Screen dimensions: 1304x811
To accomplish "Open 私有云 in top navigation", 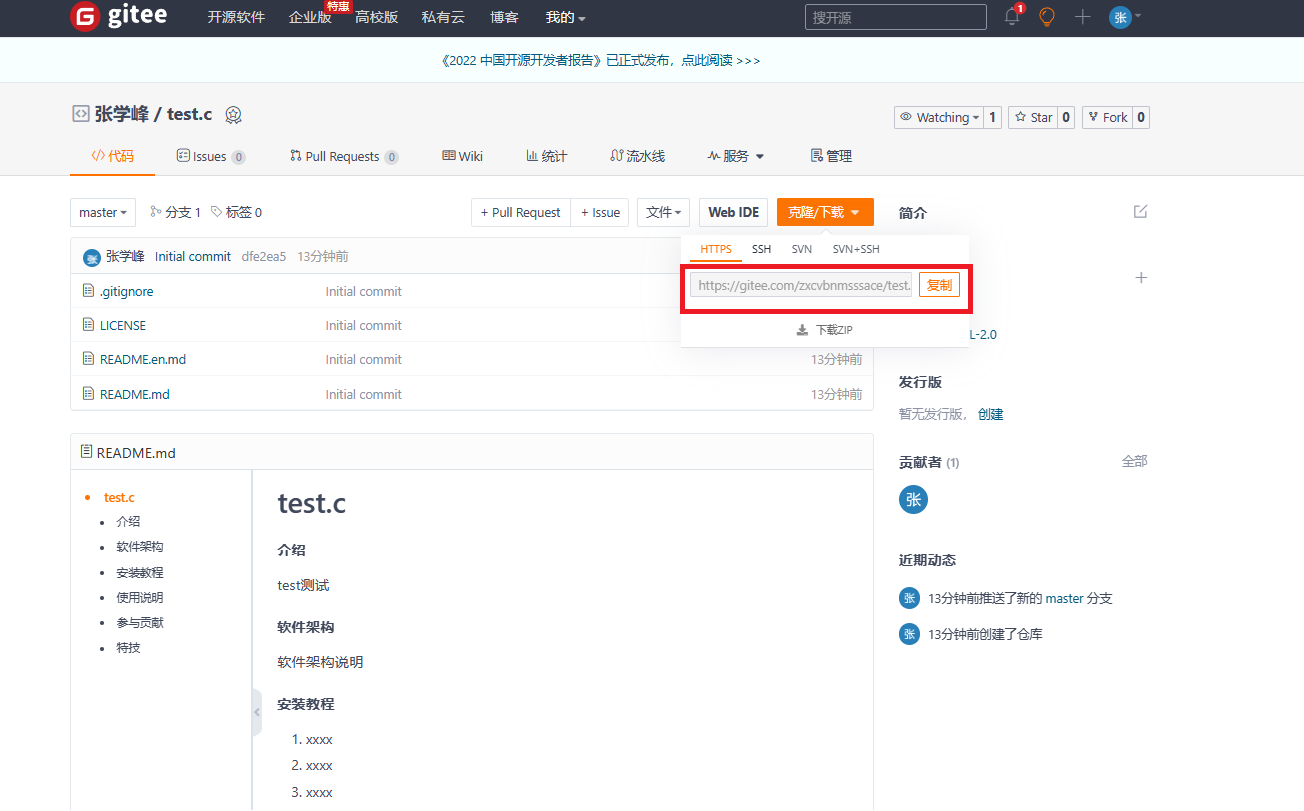I will (443, 17).
